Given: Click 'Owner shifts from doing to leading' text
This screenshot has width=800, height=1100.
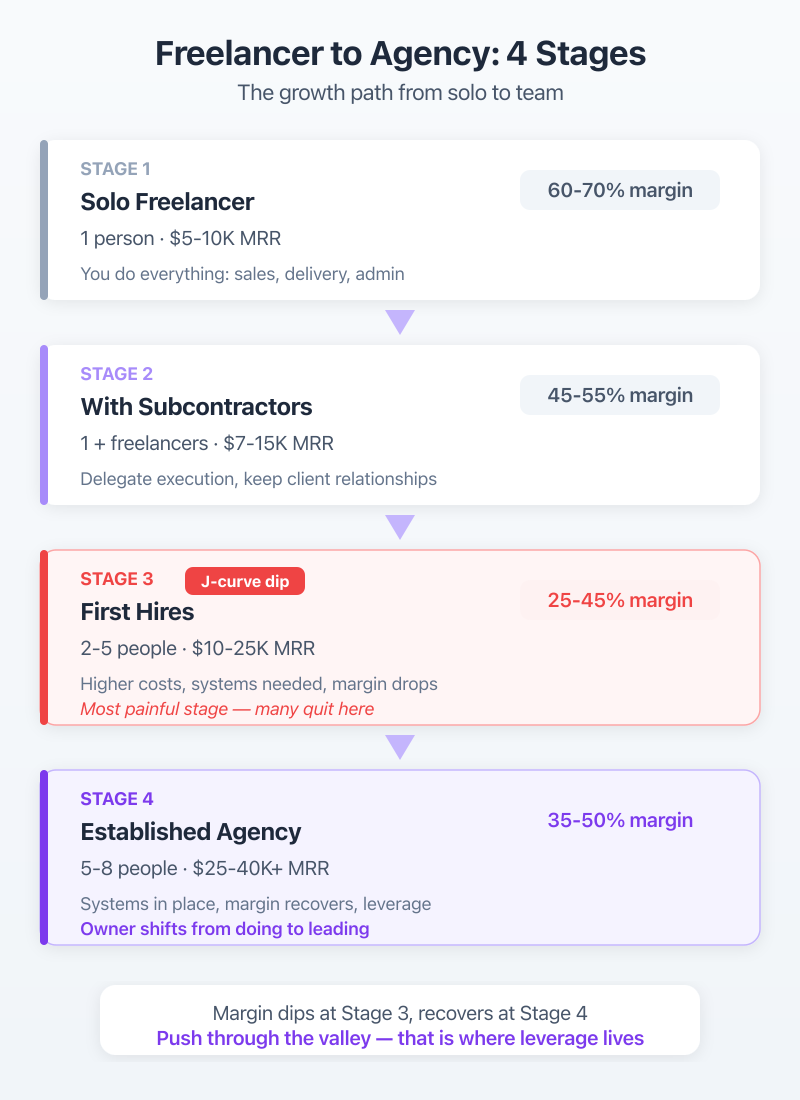Looking at the screenshot, I should (x=225, y=929).
